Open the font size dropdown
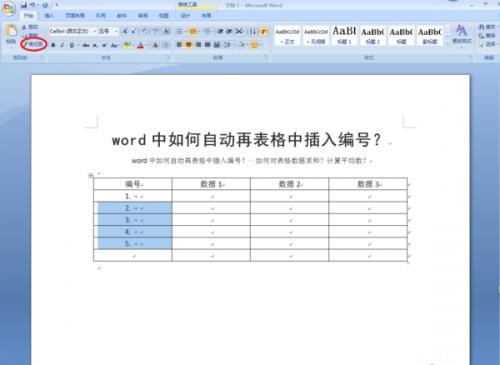Screen dimensions: 500x365 [x=116, y=31]
